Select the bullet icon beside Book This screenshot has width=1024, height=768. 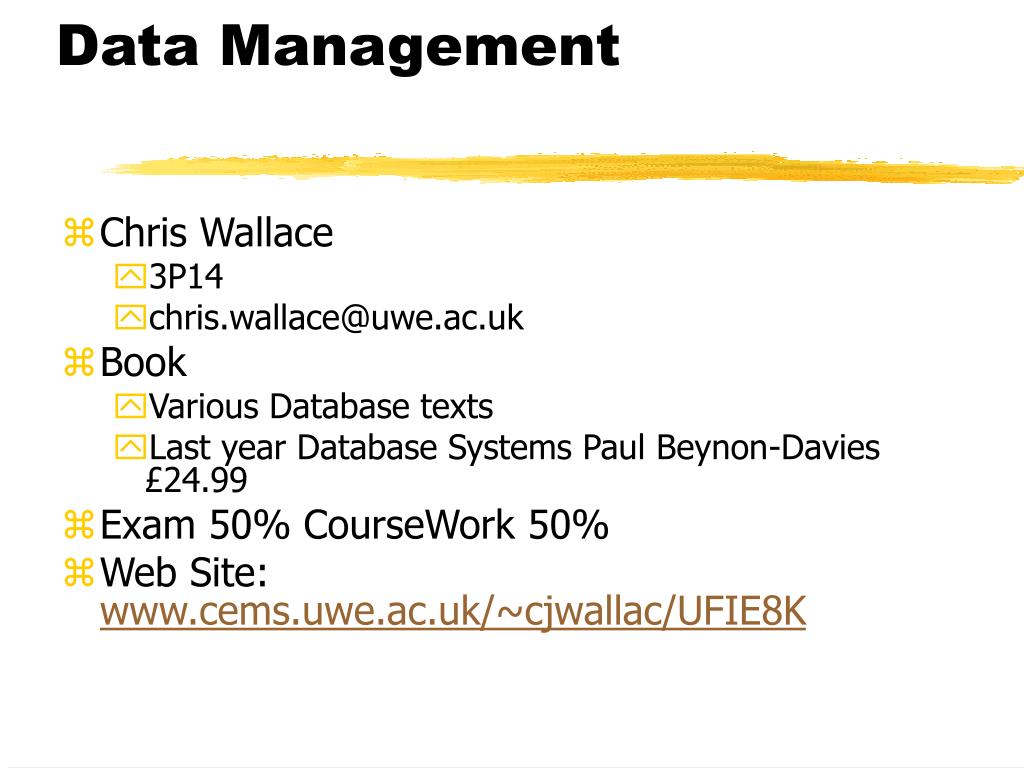click(x=79, y=362)
